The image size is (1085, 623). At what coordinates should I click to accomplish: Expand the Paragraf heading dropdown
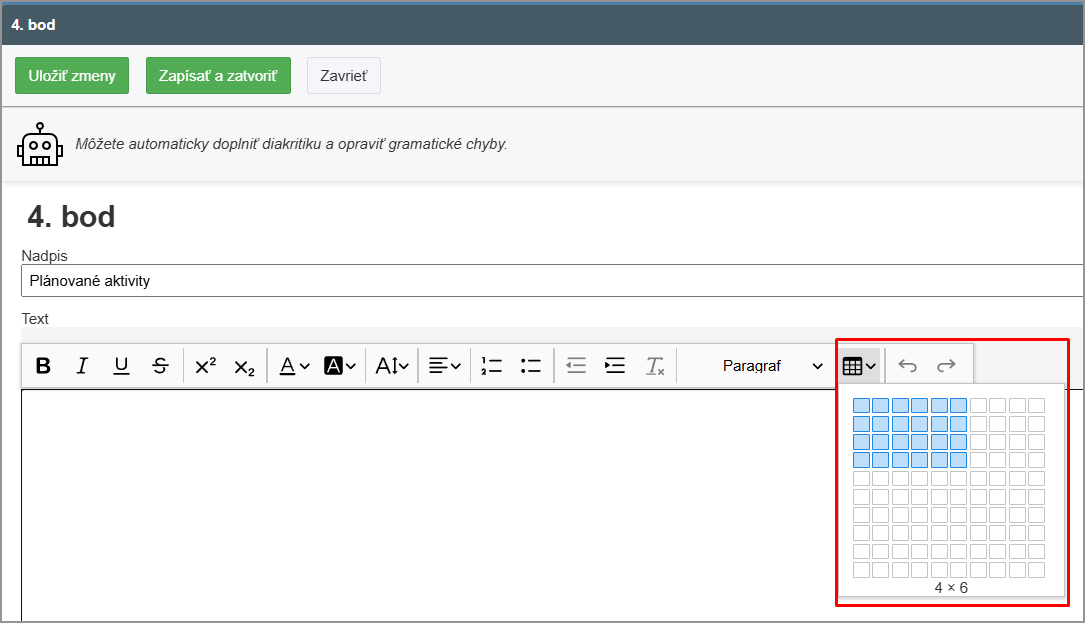click(772, 366)
